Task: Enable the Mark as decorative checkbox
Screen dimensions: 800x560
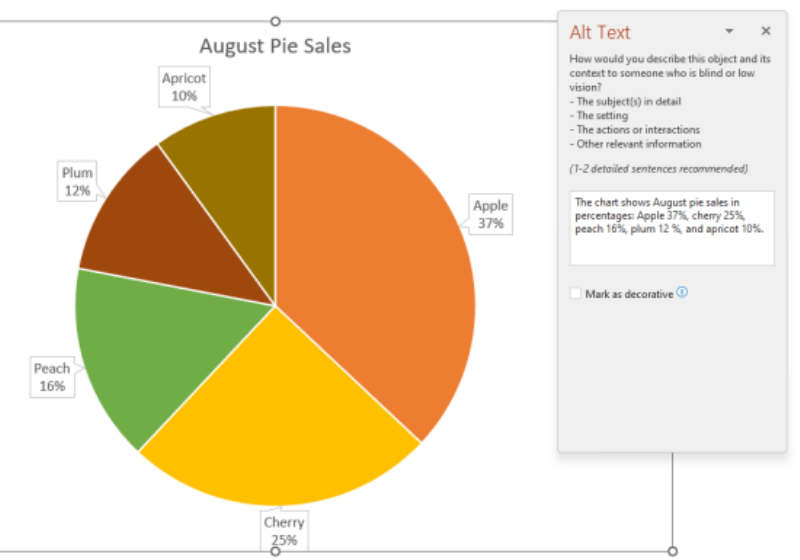Action: [x=575, y=294]
